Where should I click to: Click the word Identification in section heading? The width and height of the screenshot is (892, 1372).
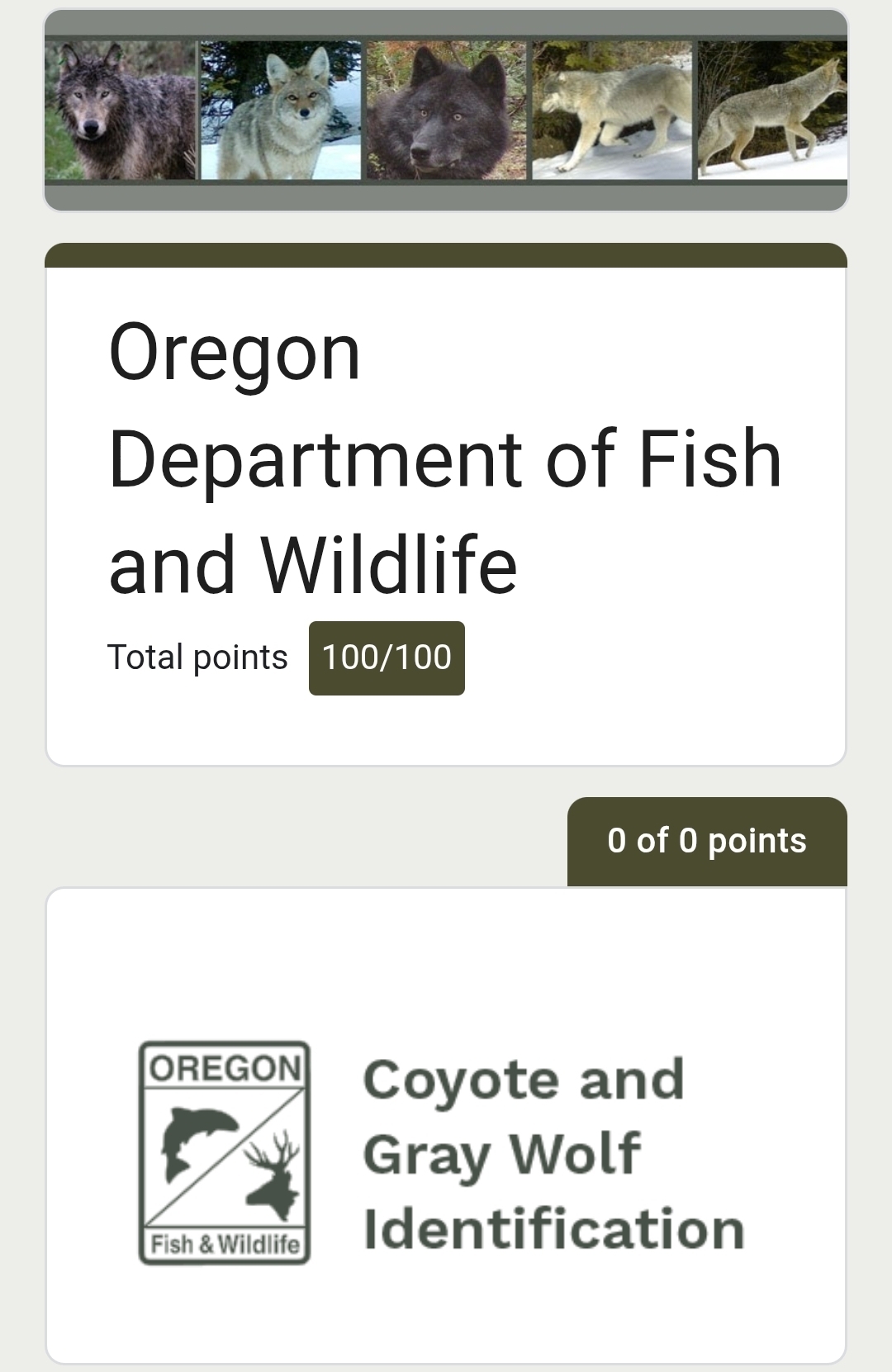coord(553,1228)
